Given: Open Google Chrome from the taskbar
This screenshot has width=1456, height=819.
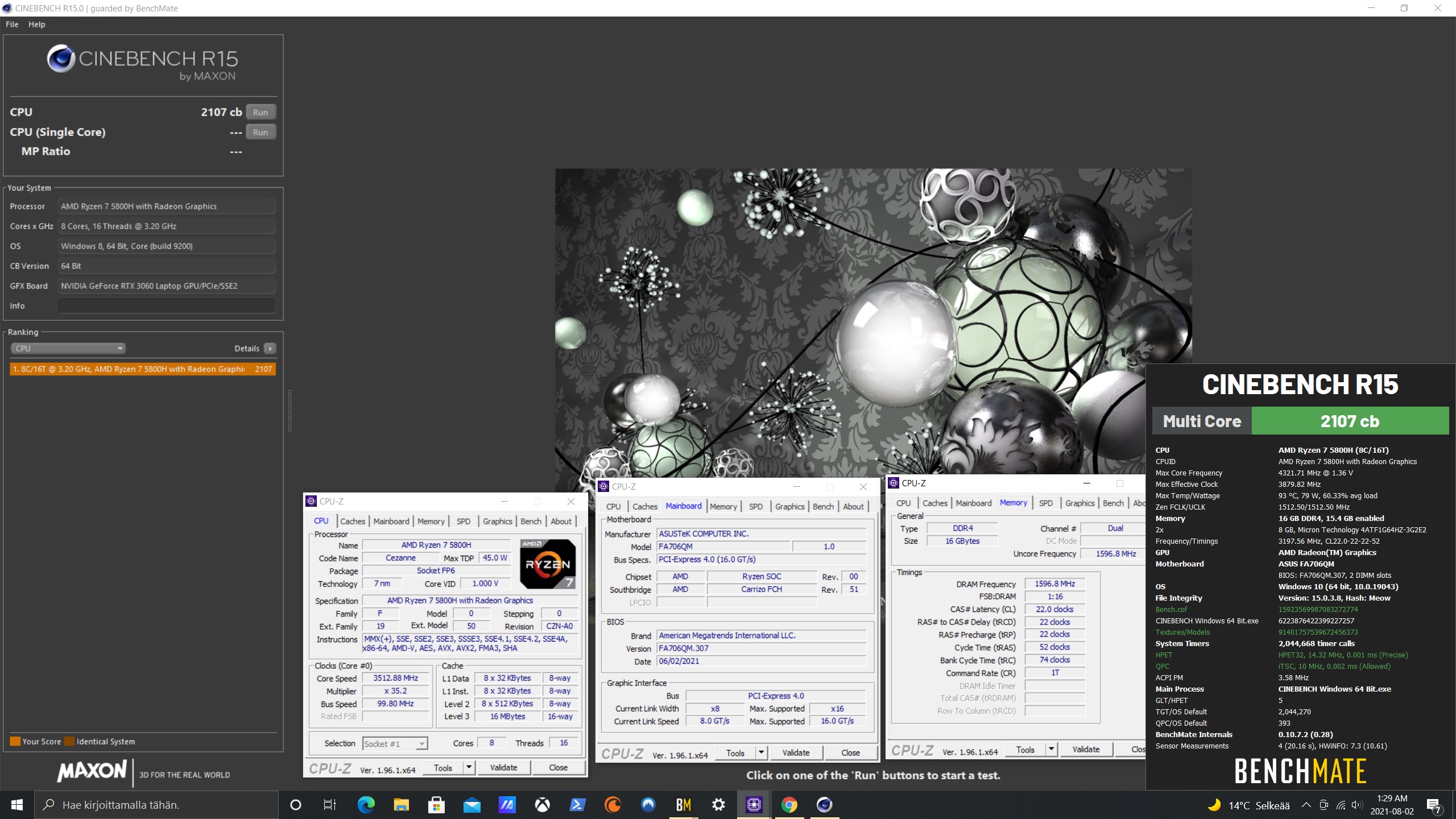Looking at the screenshot, I should click(x=789, y=805).
